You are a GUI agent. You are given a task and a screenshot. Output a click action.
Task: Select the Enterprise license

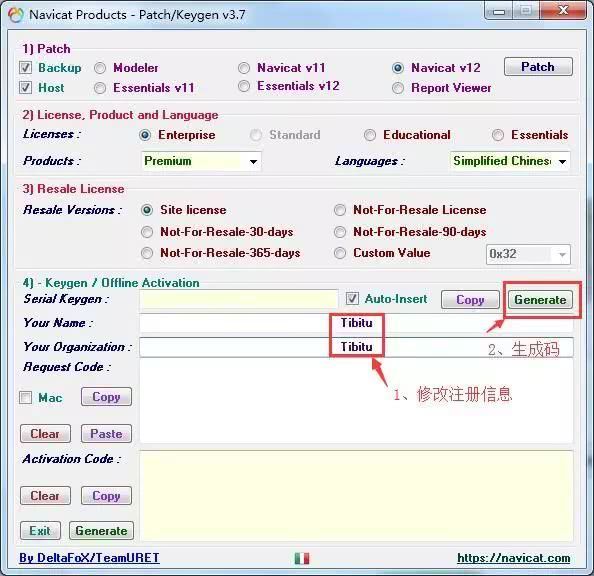click(x=145, y=135)
